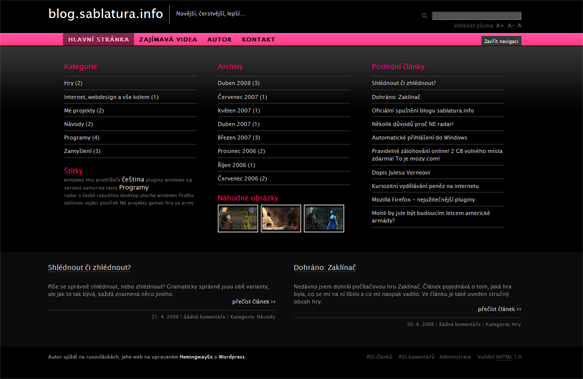Open category Mé projekty (2)
This screenshot has height=379, width=583.
coord(84,110)
